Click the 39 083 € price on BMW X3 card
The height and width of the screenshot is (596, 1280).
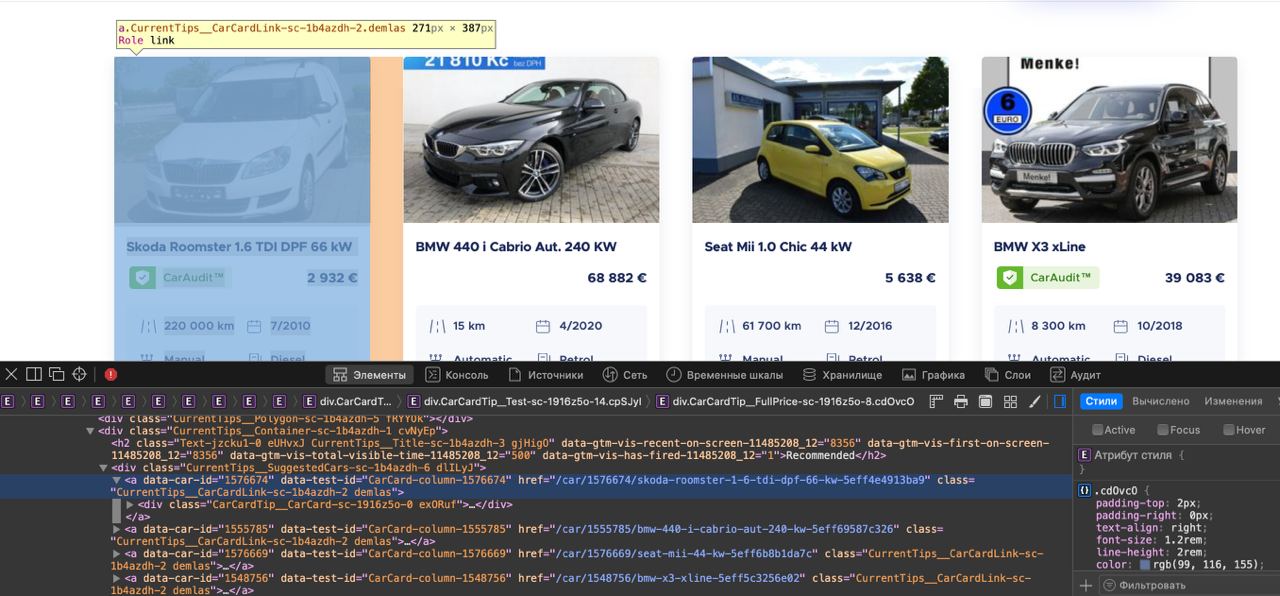pyautogui.click(x=1195, y=278)
